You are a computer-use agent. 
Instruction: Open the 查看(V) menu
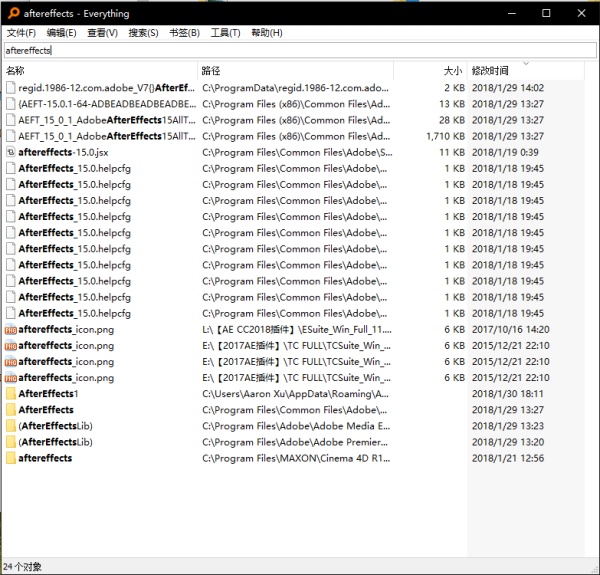tap(102, 33)
